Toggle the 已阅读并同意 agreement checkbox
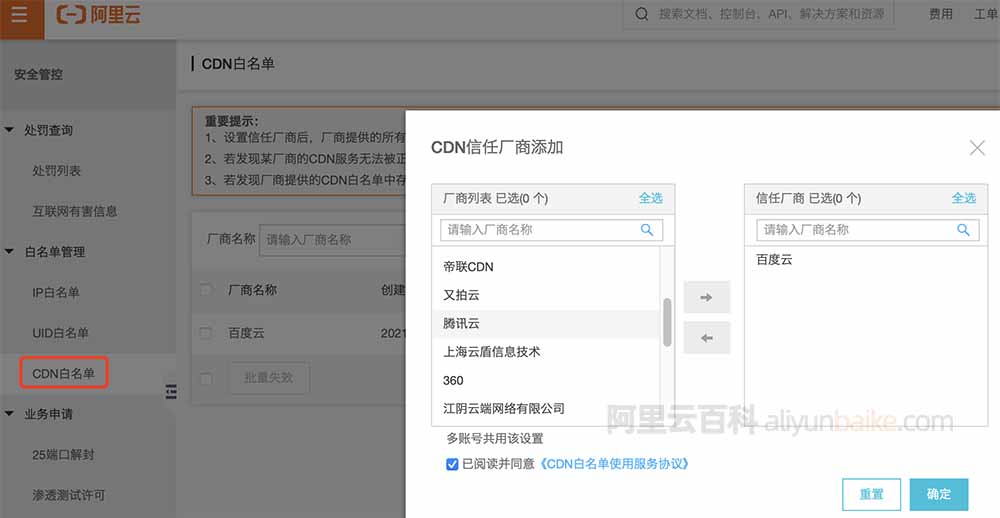 click(x=452, y=464)
